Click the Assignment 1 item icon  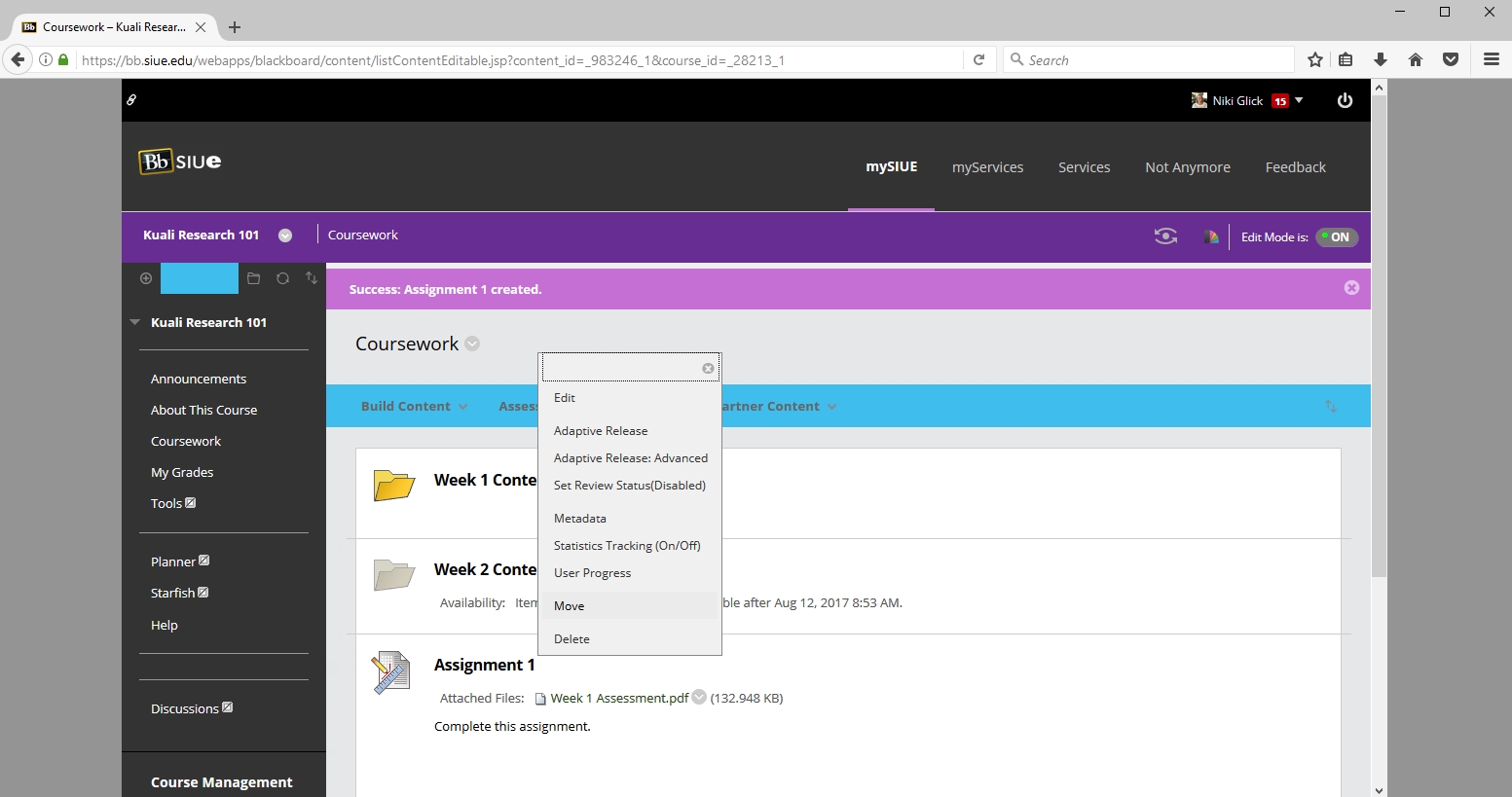391,673
